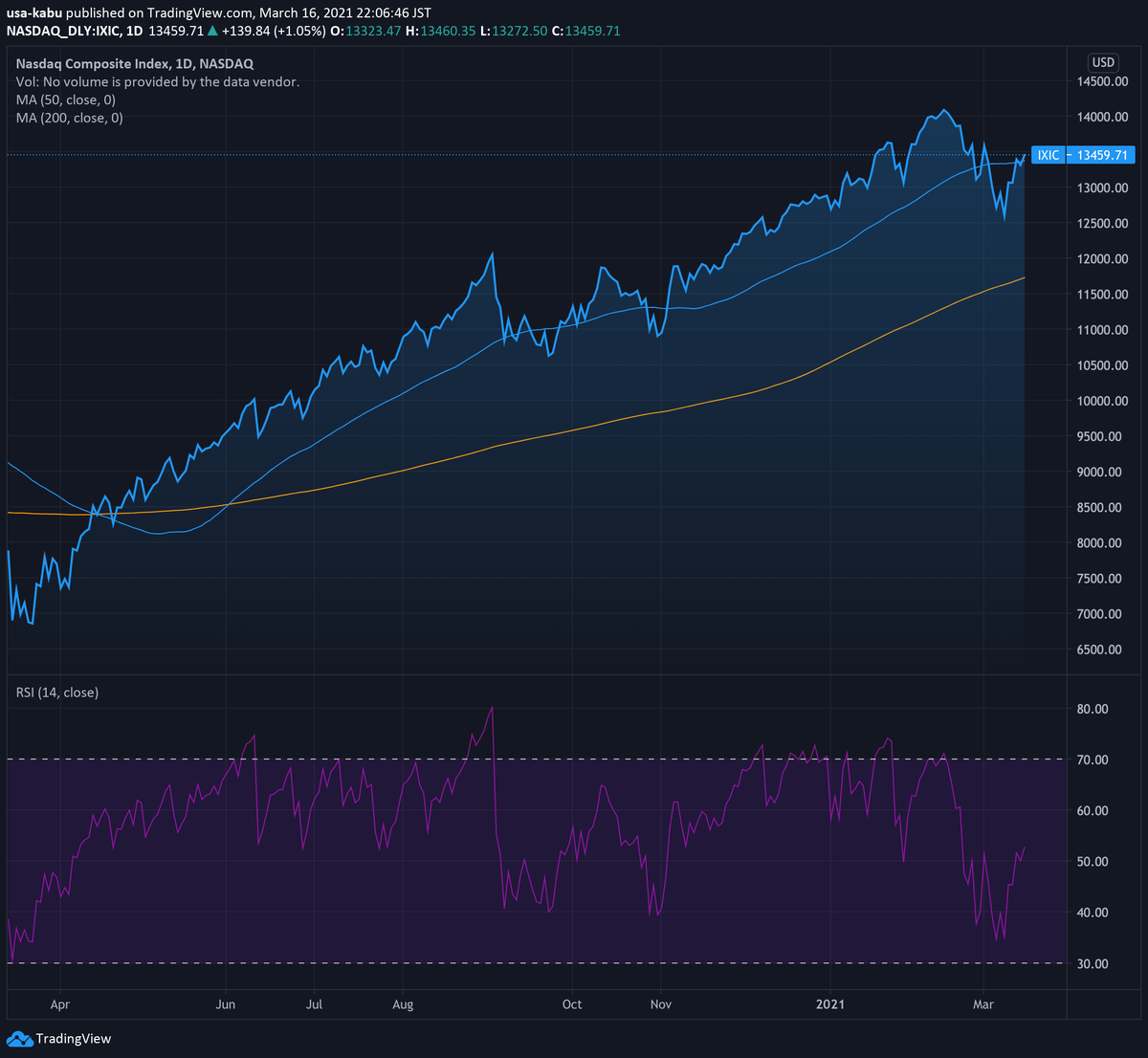The image size is (1148, 1058).
Task: Click the open price O:13323.47 value
Action: tap(366, 31)
